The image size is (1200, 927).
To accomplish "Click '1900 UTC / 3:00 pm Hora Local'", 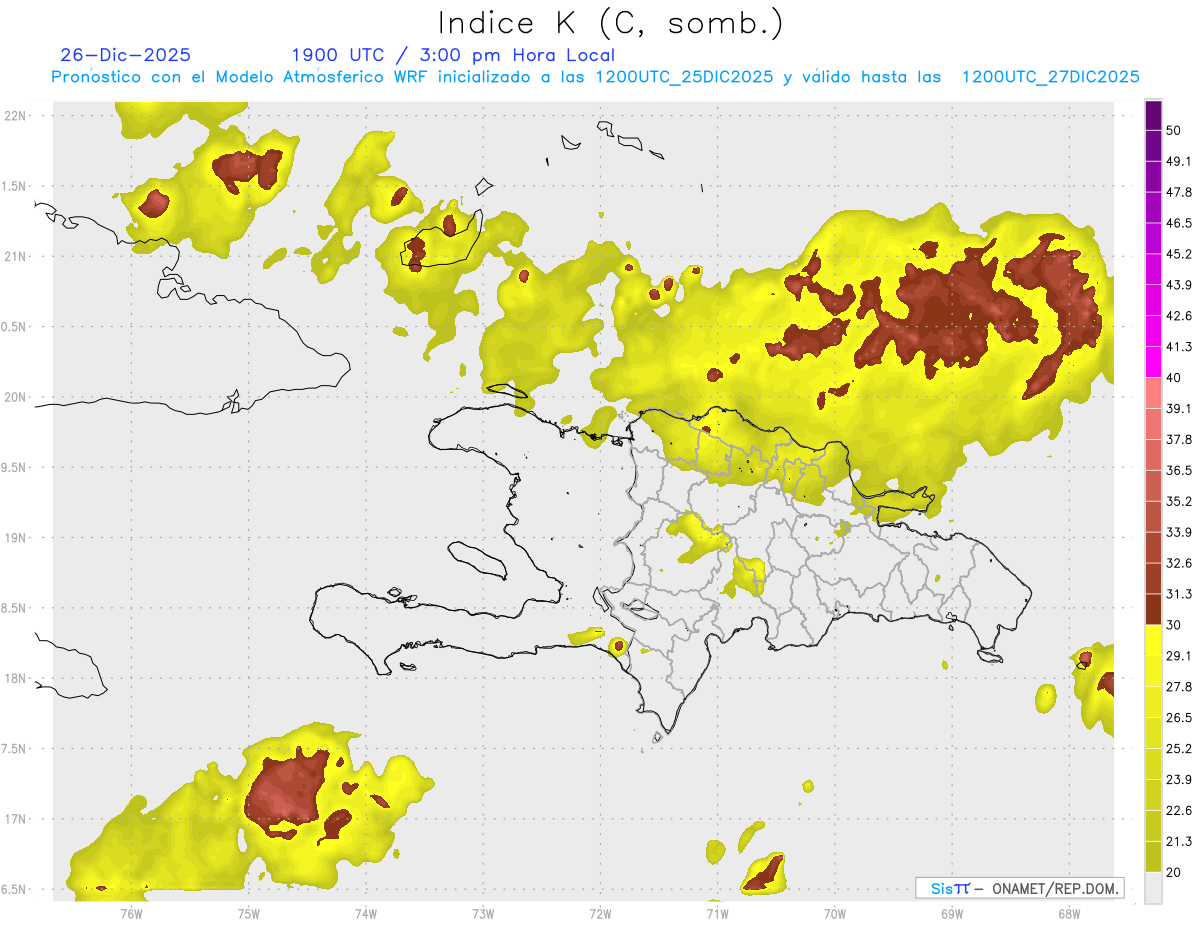I will point(453,55).
